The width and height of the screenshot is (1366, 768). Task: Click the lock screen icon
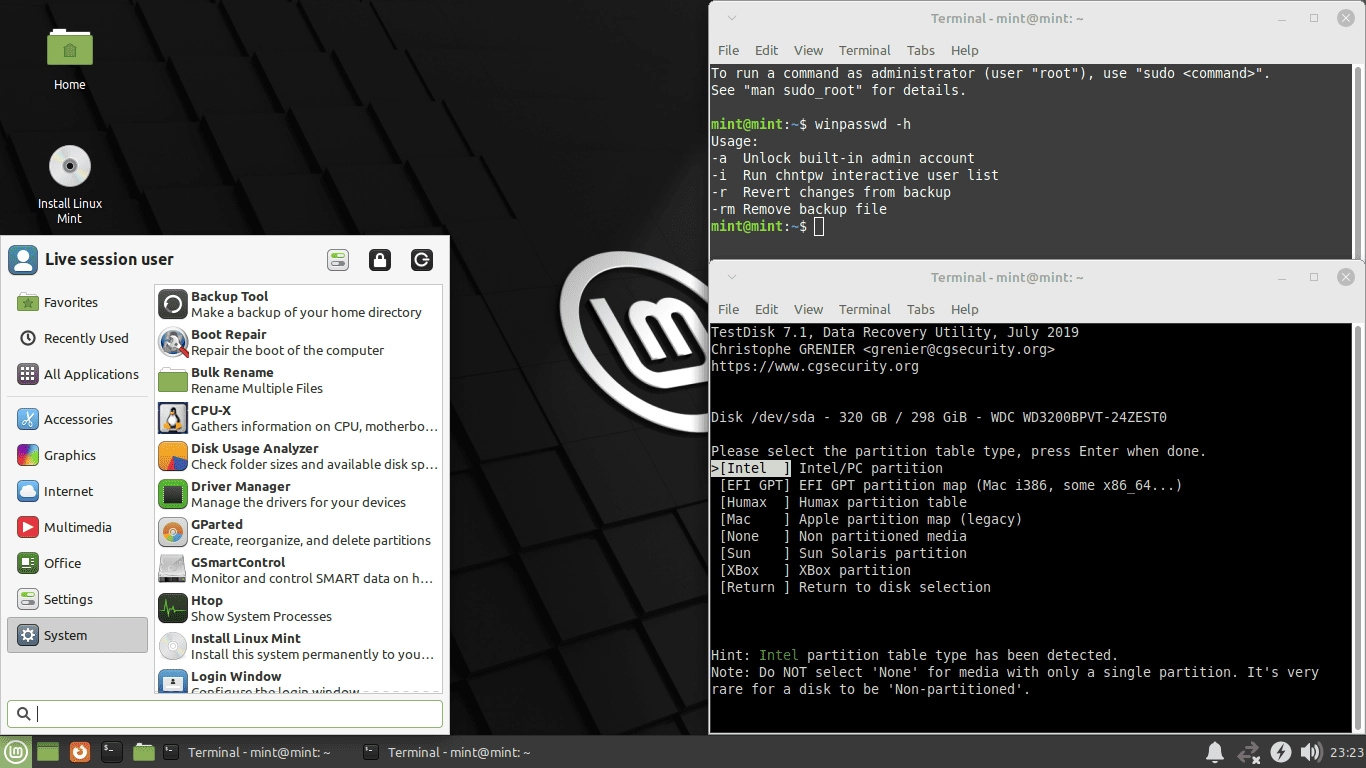coord(380,260)
